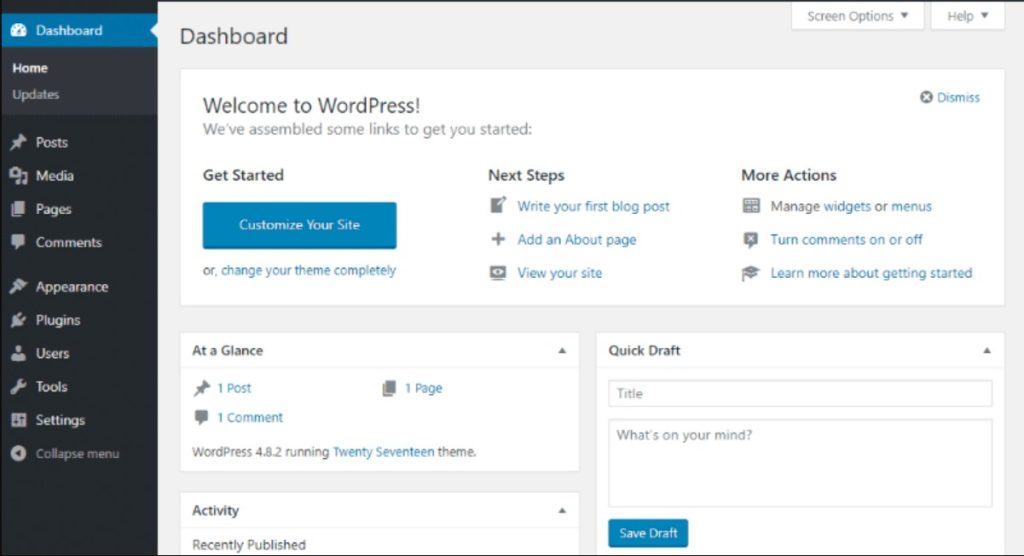Go to Pages in the sidebar
1024x556 pixels.
[x=53, y=209]
